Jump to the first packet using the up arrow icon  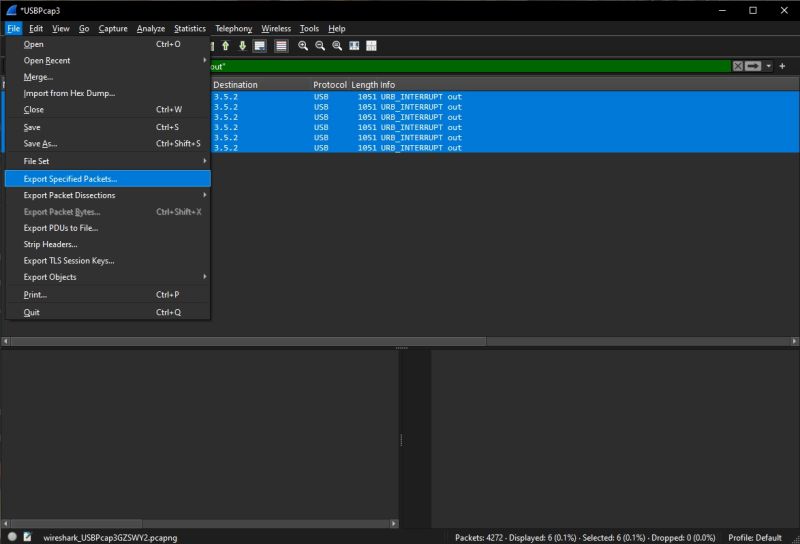pyautogui.click(x=226, y=46)
